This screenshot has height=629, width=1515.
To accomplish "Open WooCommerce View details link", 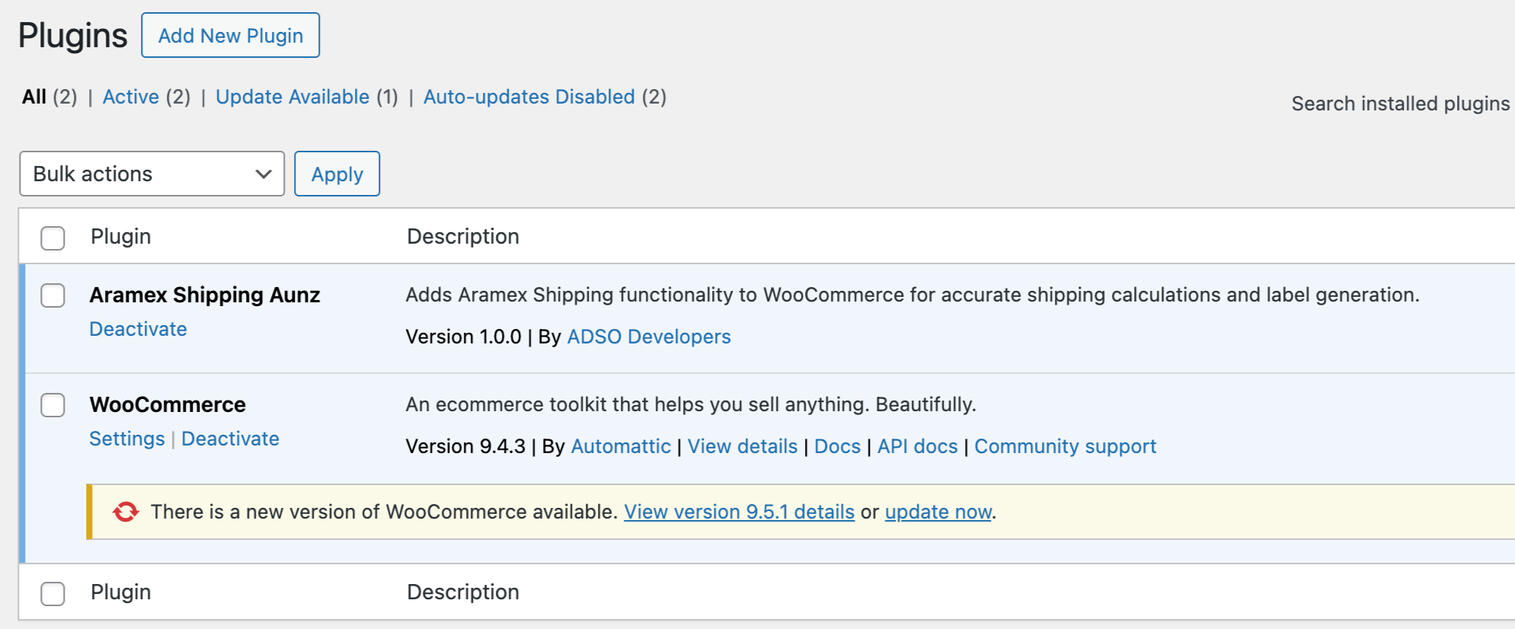I will click(x=742, y=447).
